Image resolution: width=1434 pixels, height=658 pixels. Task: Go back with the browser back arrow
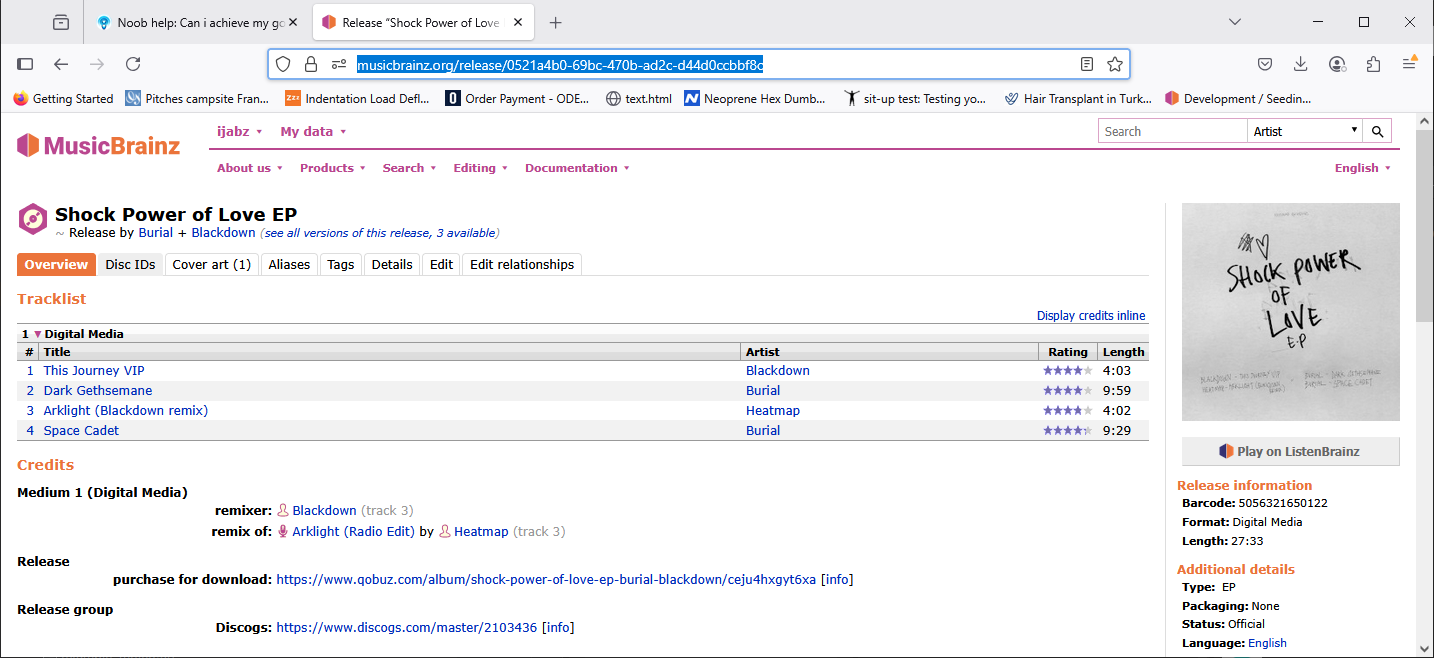pos(61,64)
